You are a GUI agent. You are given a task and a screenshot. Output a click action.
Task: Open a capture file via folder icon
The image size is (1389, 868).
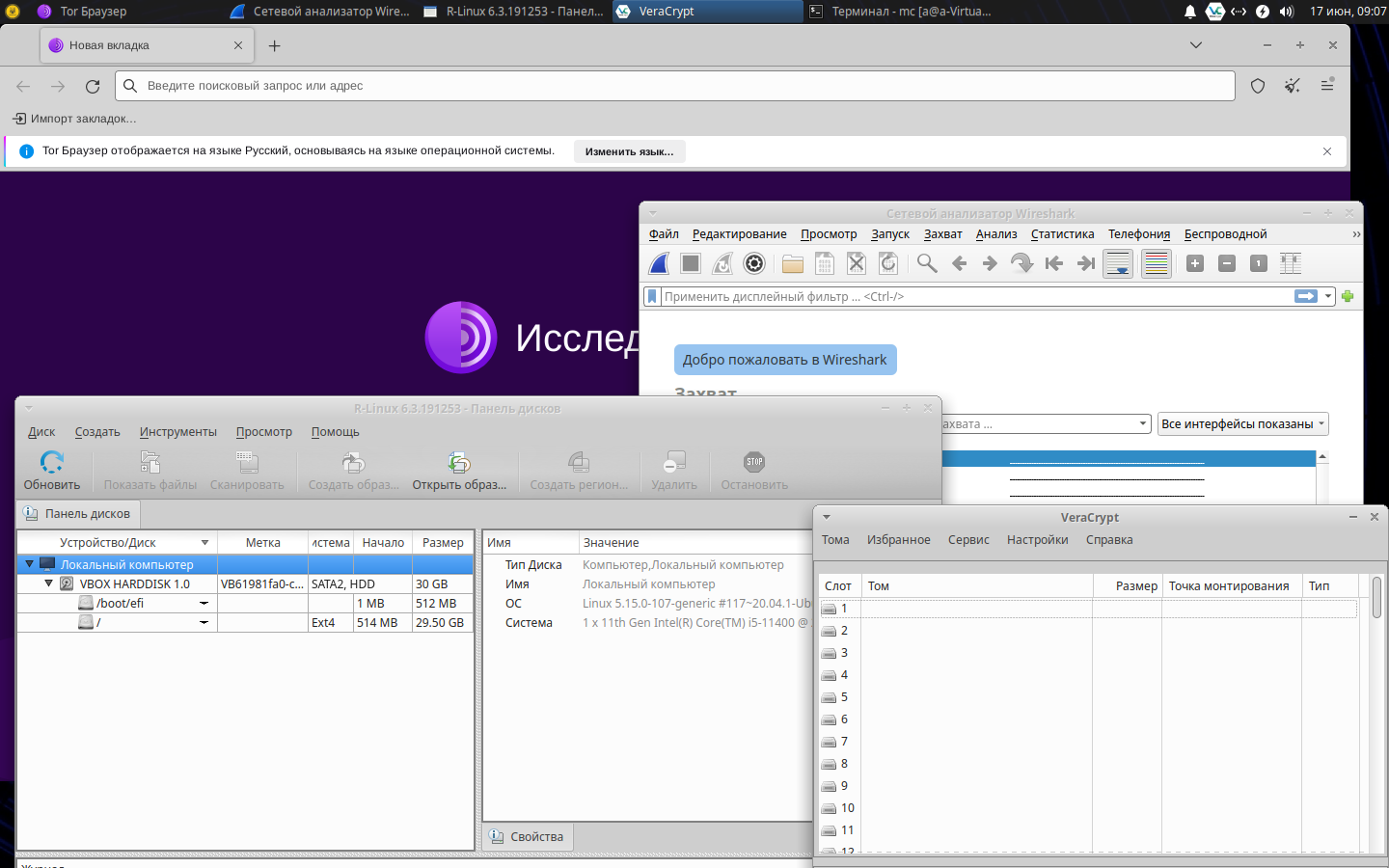793,263
